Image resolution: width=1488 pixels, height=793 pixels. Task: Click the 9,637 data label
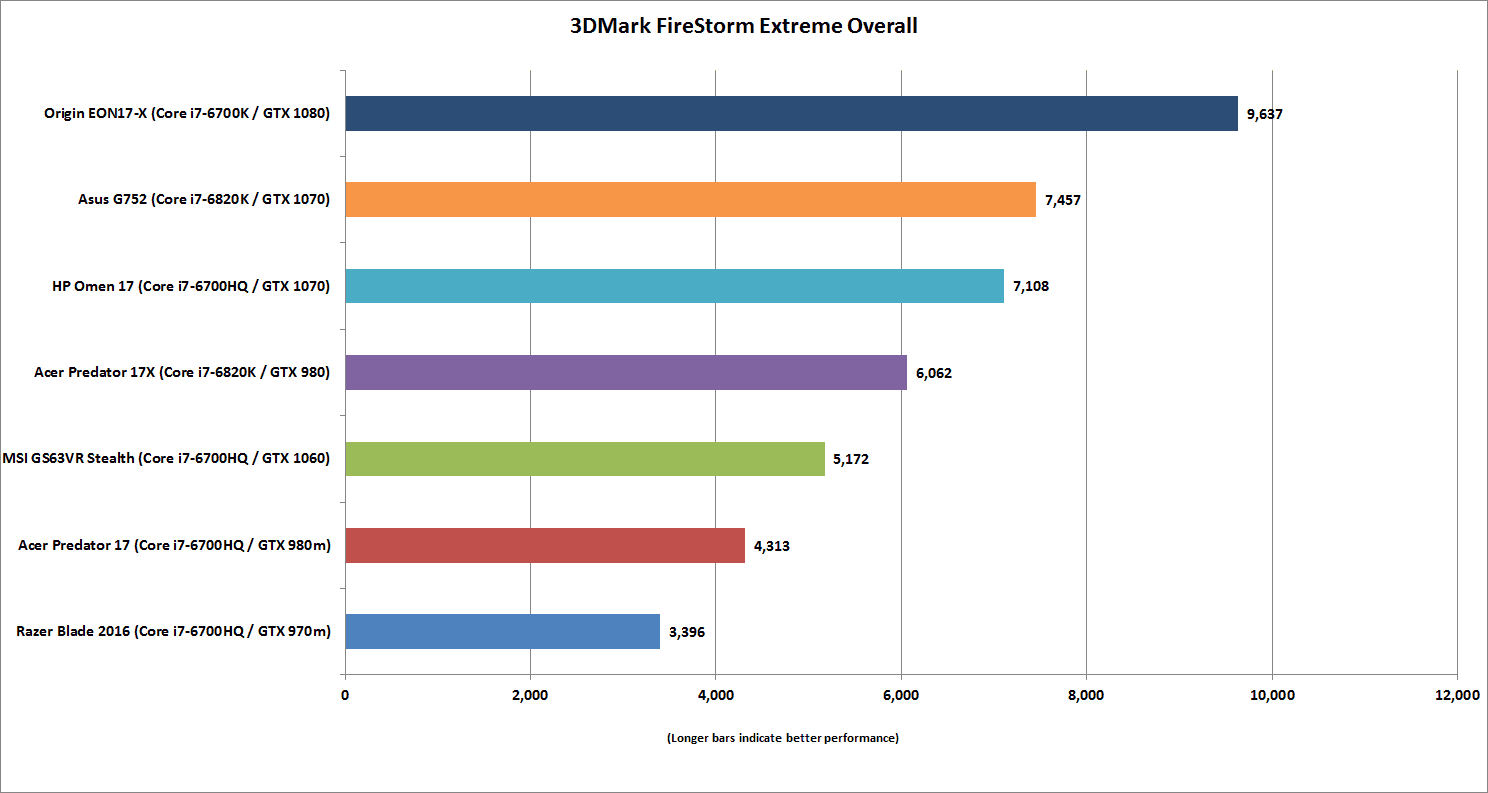(1264, 114)
